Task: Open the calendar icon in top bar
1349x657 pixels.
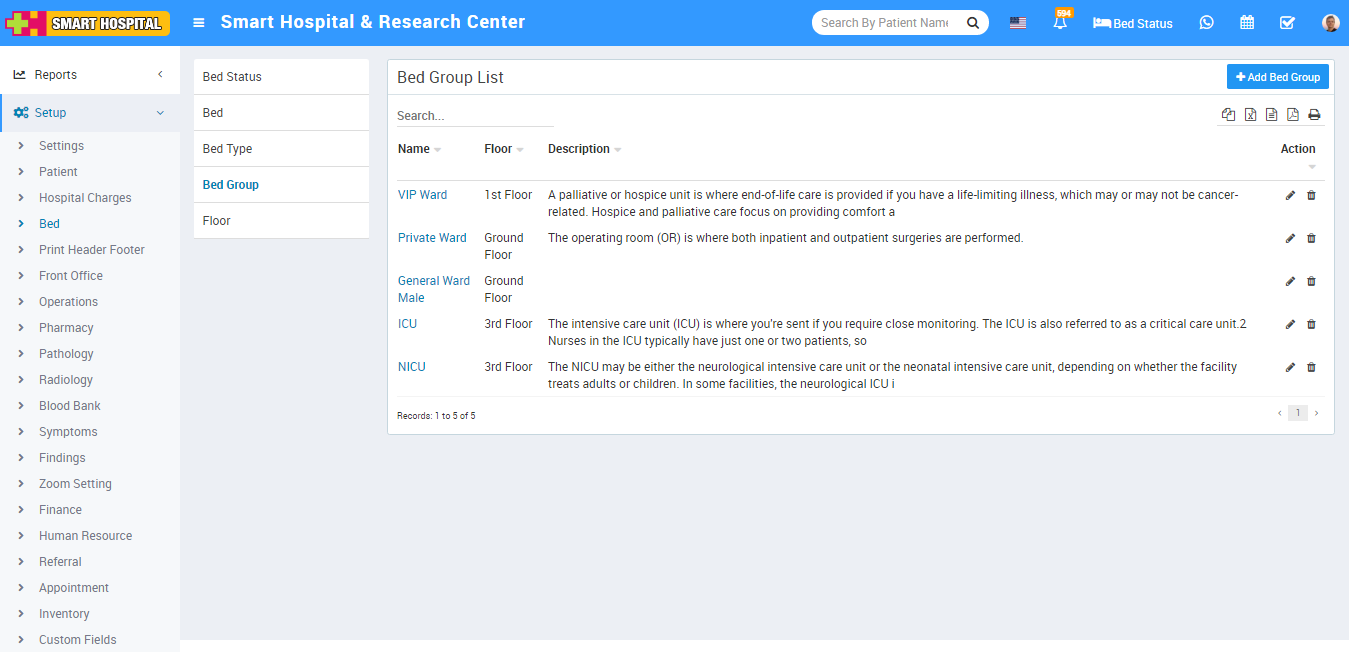Action: [1247, 23]
